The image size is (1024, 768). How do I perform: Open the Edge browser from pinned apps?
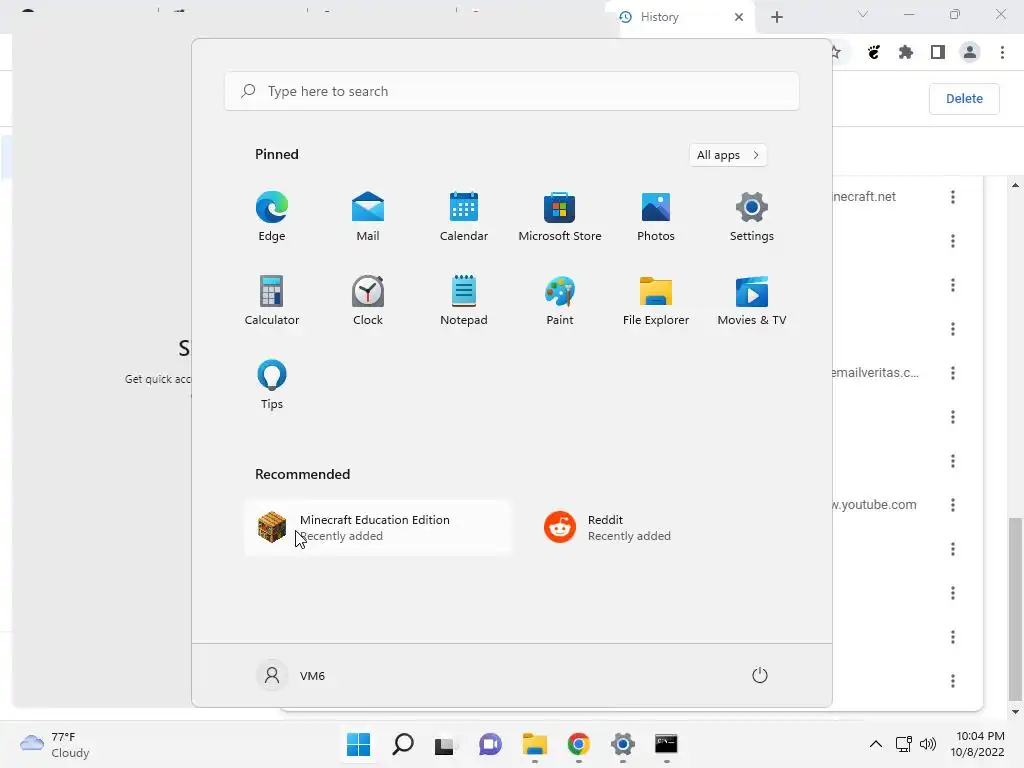click(x=272, y=217)
